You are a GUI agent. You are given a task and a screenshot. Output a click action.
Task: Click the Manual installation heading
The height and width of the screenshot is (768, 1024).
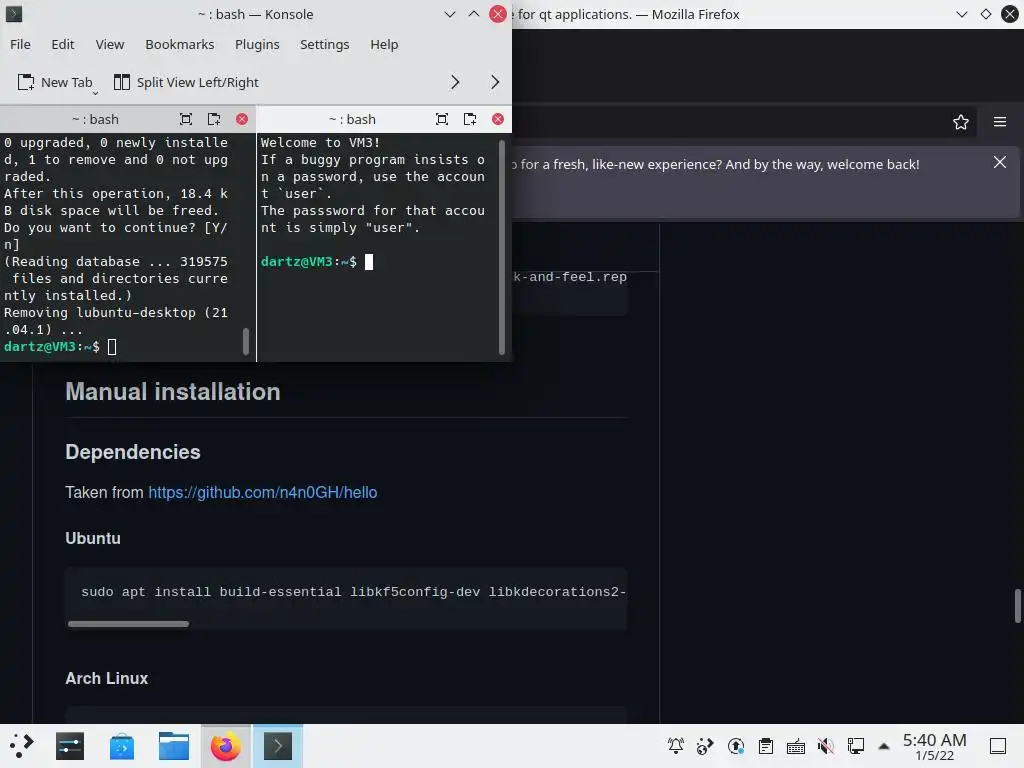pos(173,392)
